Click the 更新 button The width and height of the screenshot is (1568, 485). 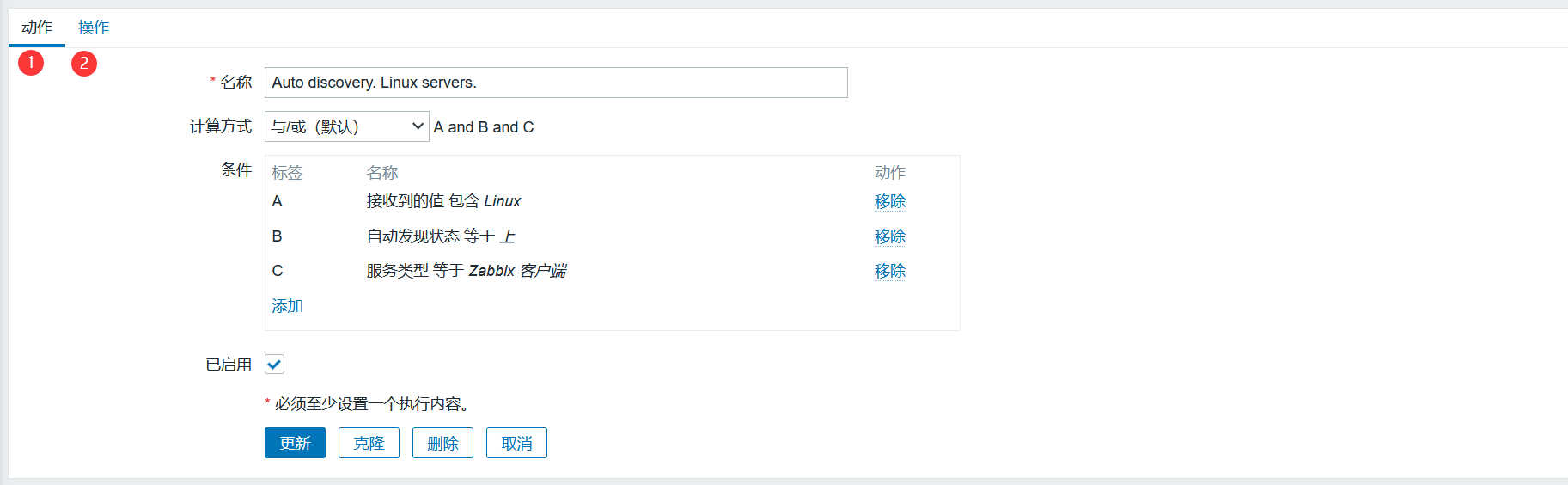(295, 443)
